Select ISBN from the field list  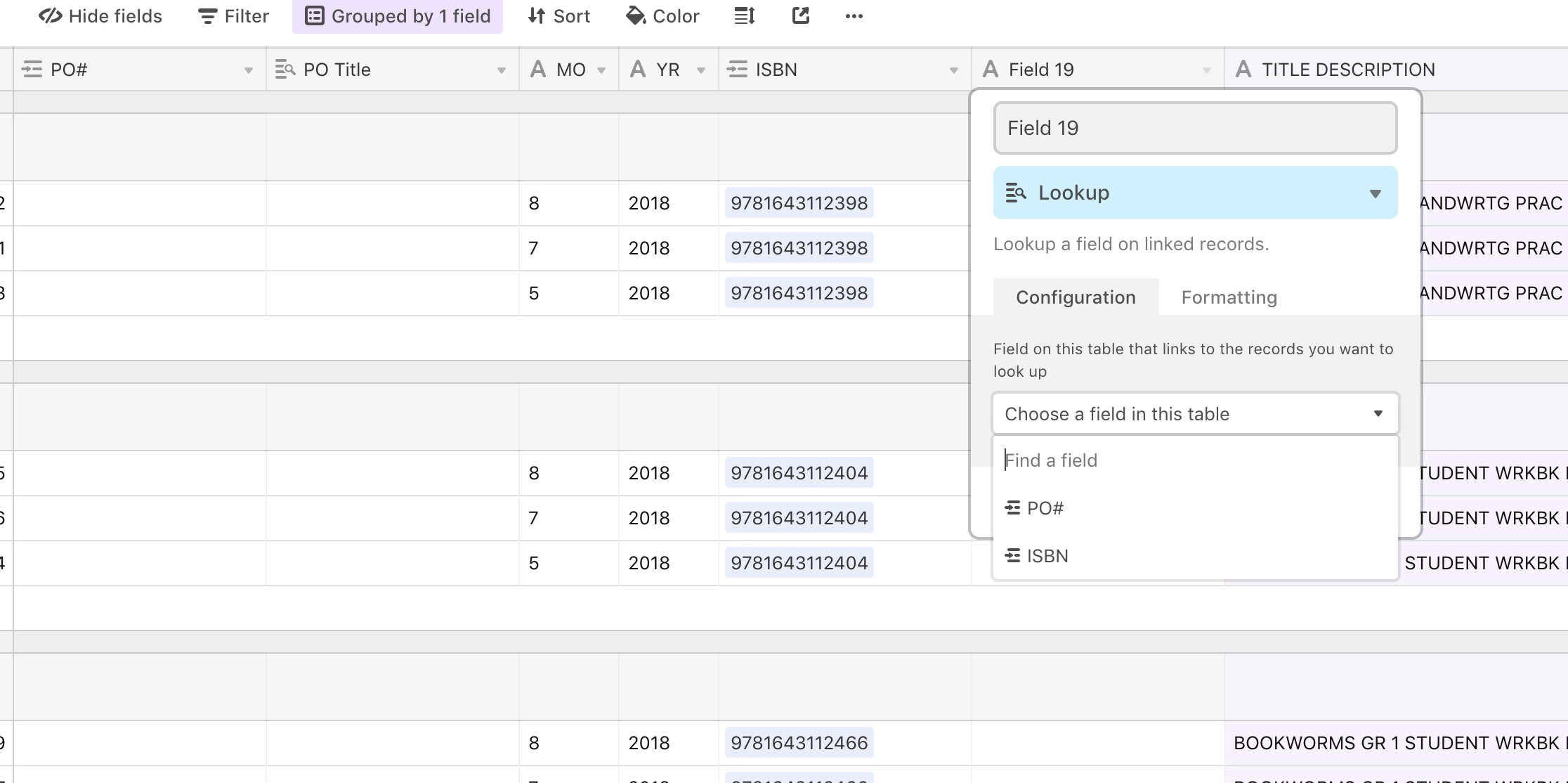[1047, 556]
